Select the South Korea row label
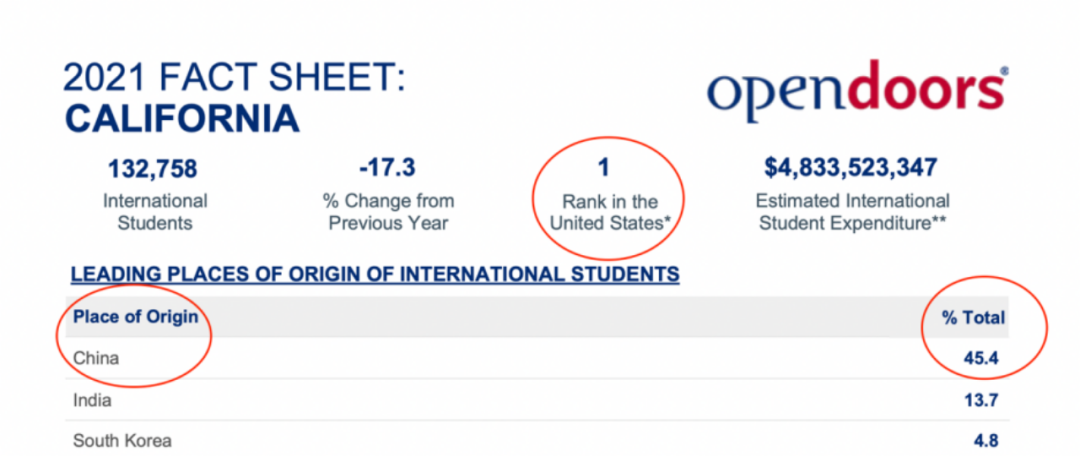This screenshot has width=1080, height=456. click(x=122, y=440)
